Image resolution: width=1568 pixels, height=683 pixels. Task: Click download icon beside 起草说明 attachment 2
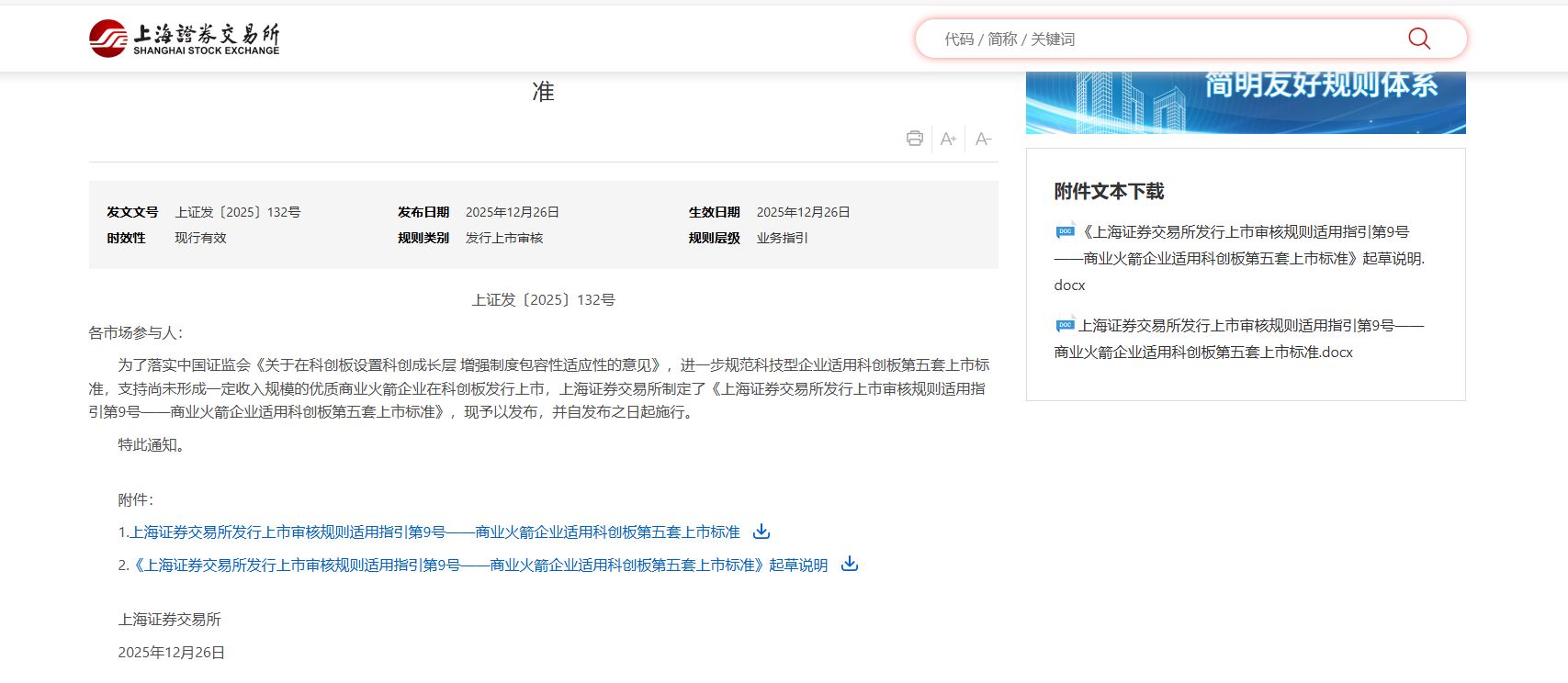(x=850, y=564)
